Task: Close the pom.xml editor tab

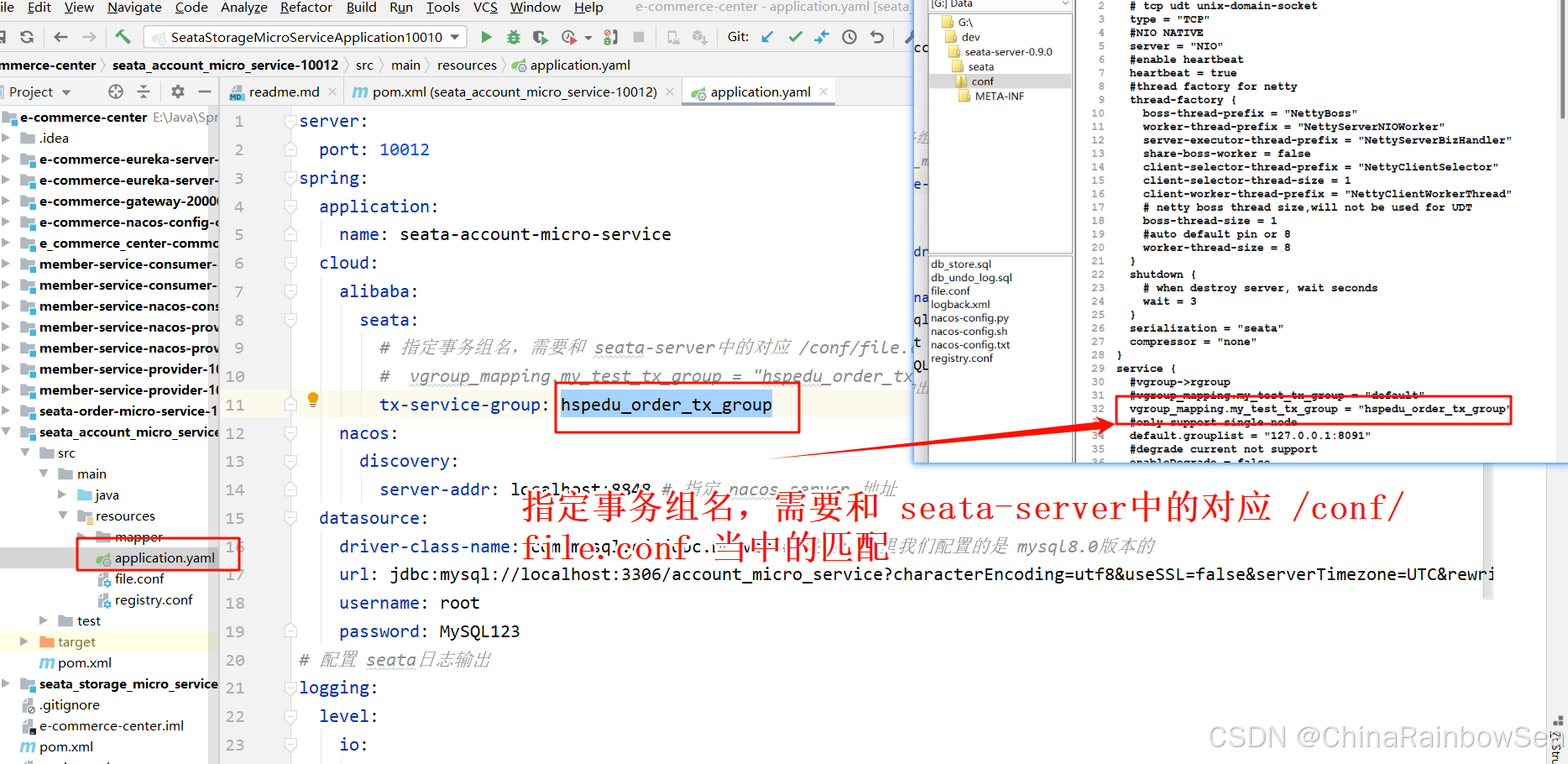Action: [x=670, y=92]
